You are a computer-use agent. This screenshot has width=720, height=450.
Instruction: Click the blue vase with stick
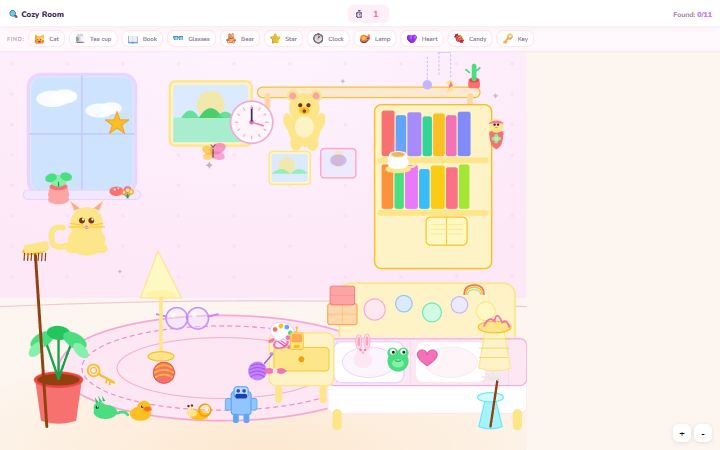[x=490, y=410]
